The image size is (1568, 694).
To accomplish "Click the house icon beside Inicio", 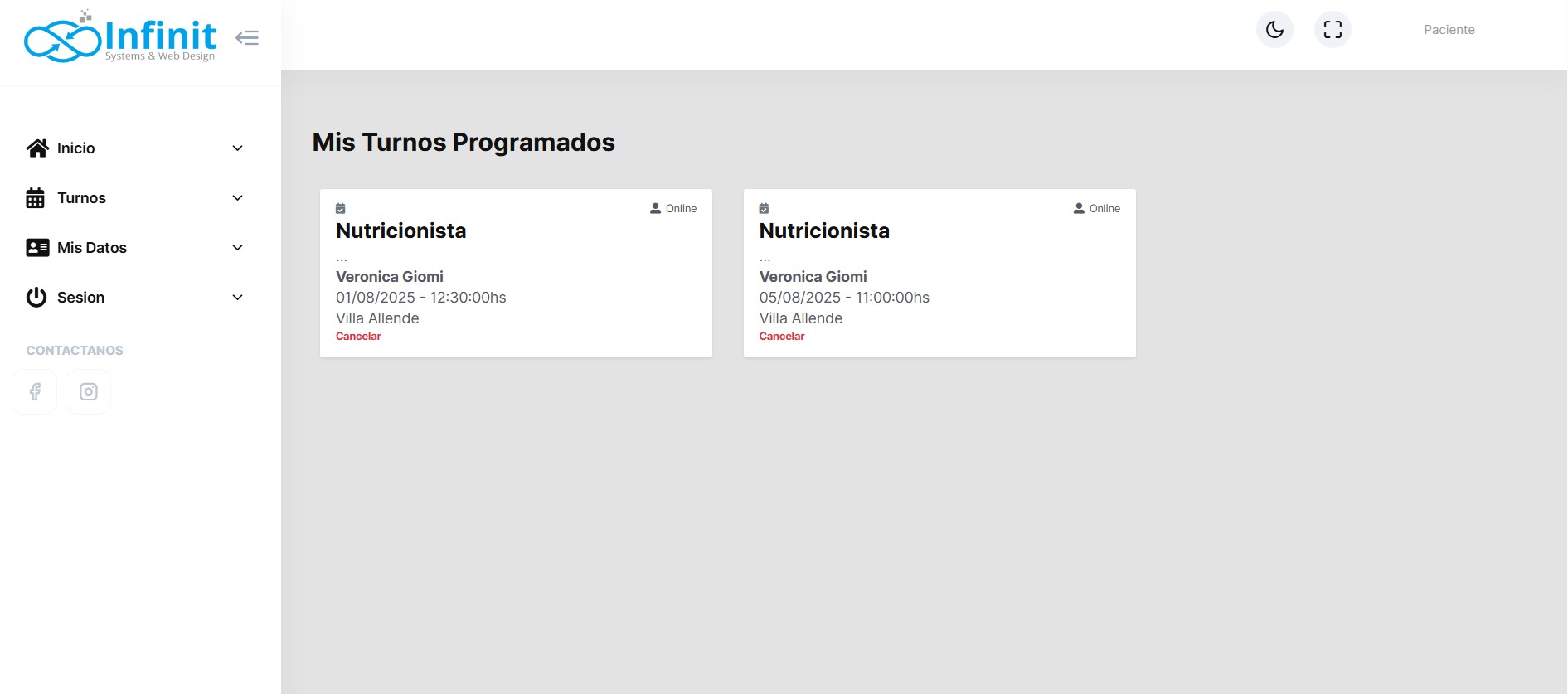I will 37,148.
